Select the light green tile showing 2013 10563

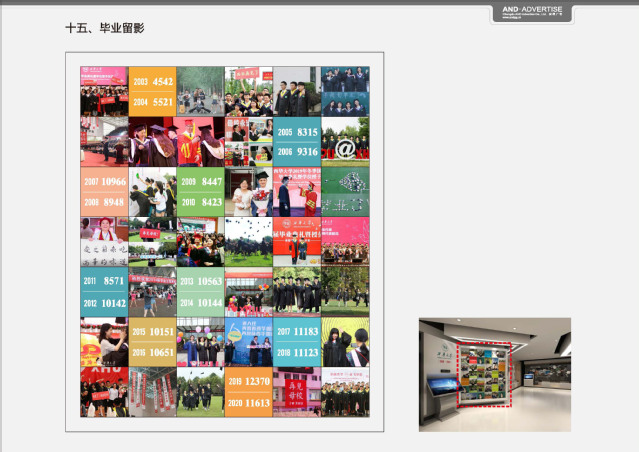[201, 292]
